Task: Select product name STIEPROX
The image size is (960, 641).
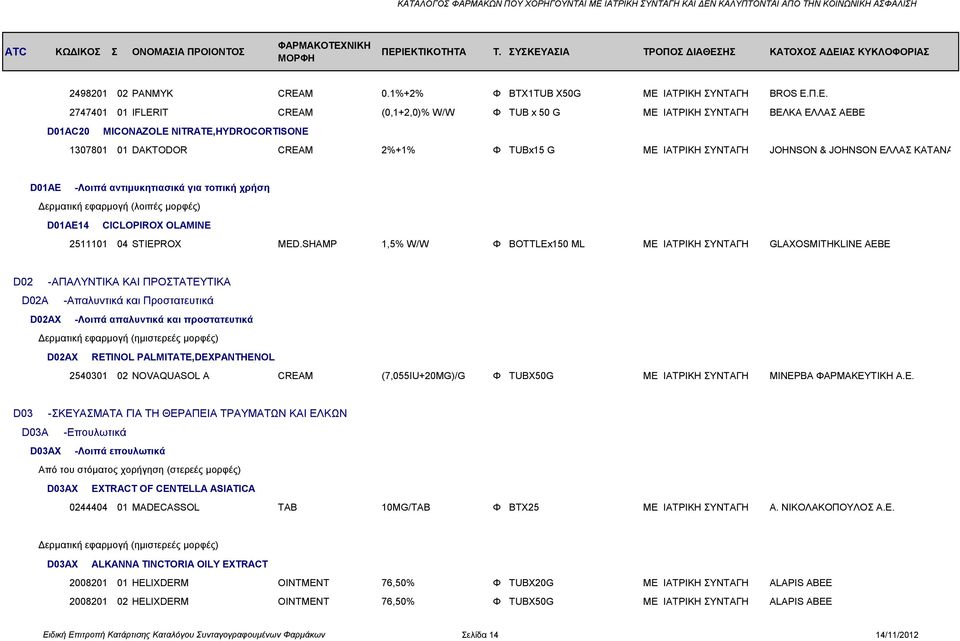Action: pos(157,244)
